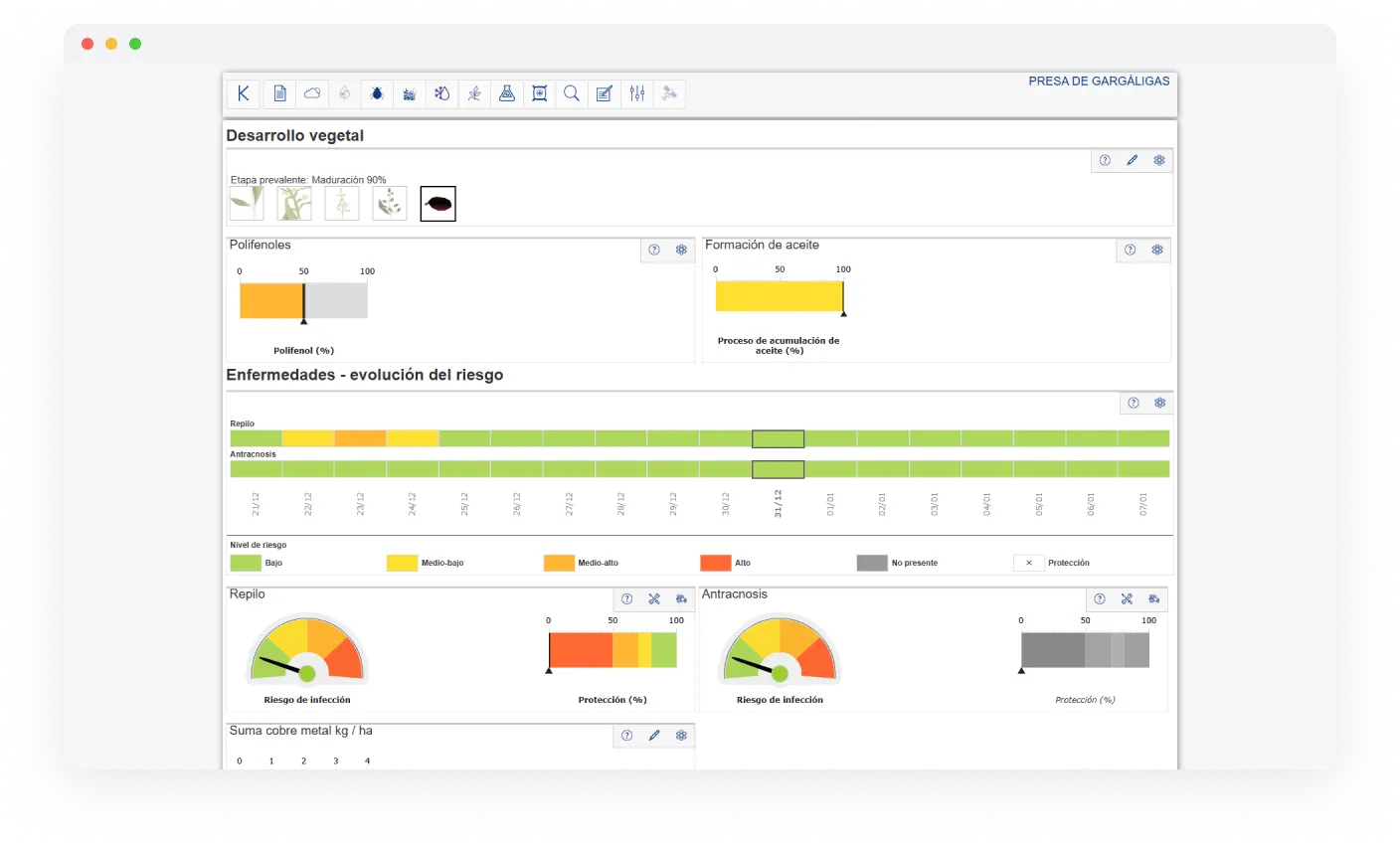Select the lab flask toolbar icon
Screen dimensions: 1400x843
click(506, 93)
